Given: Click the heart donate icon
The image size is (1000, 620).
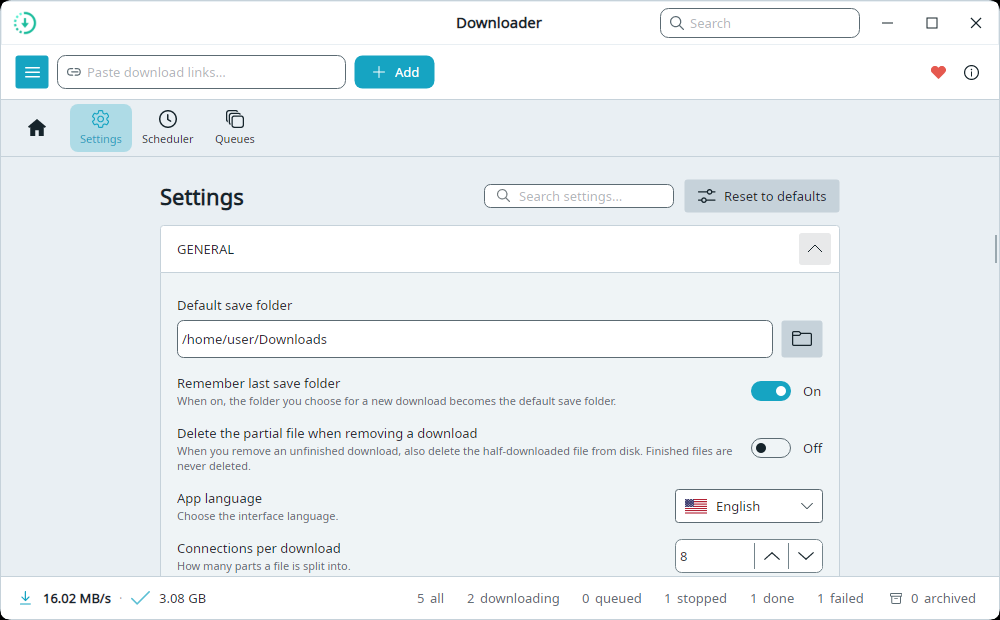Looking at the screenshot, I should click(938, 72).
